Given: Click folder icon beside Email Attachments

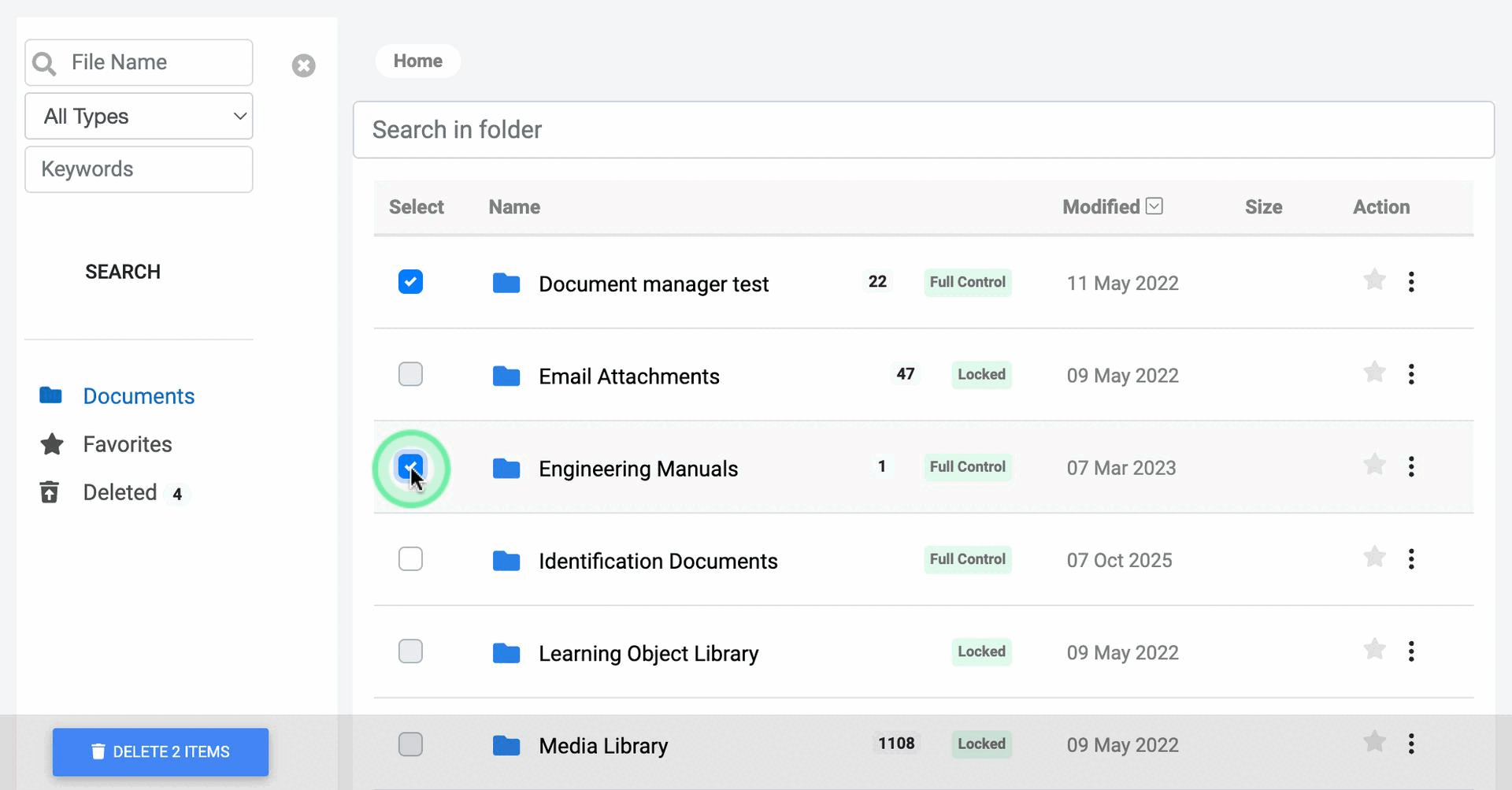Looking at the screenshot, I should [506, 376].
